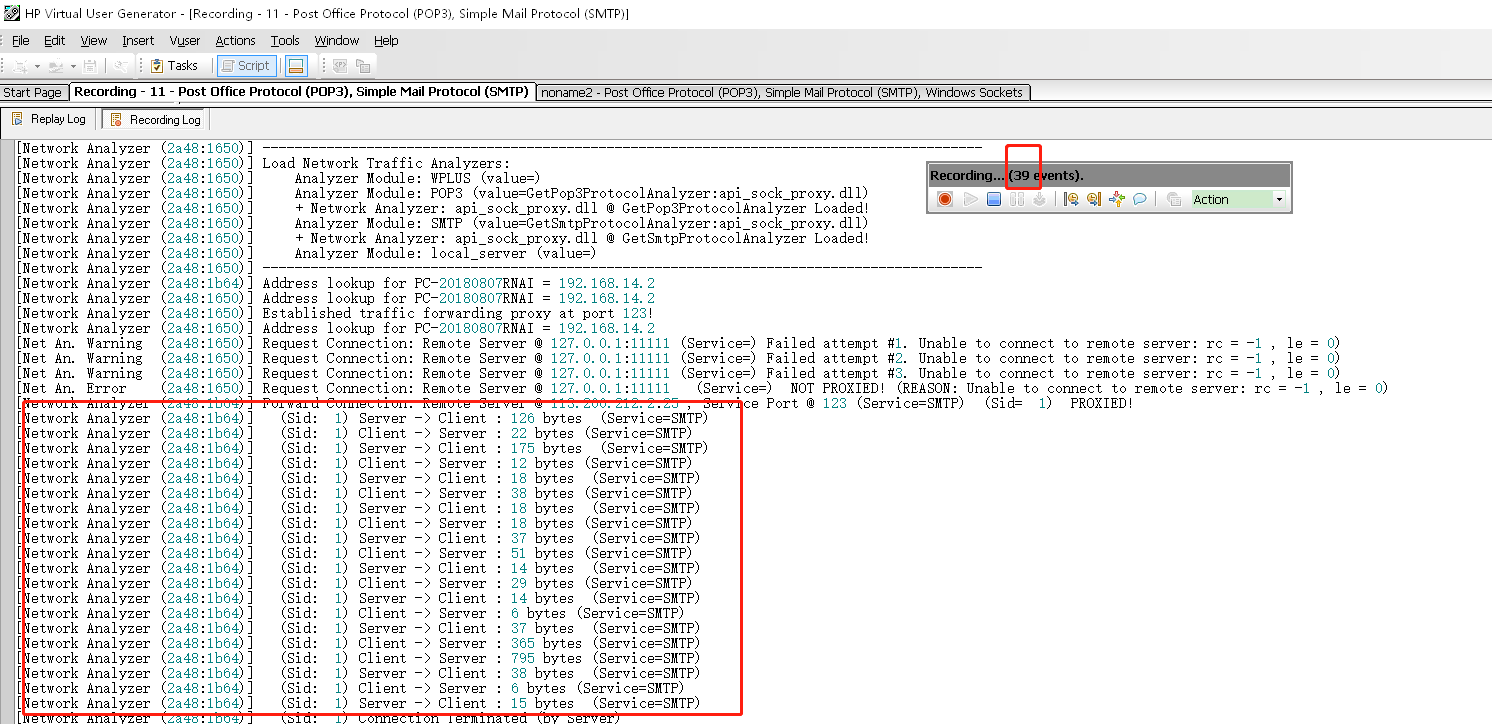Click the last icon in main toolbar
Screen dimensions: 1492x724
[x=363, y=66]
